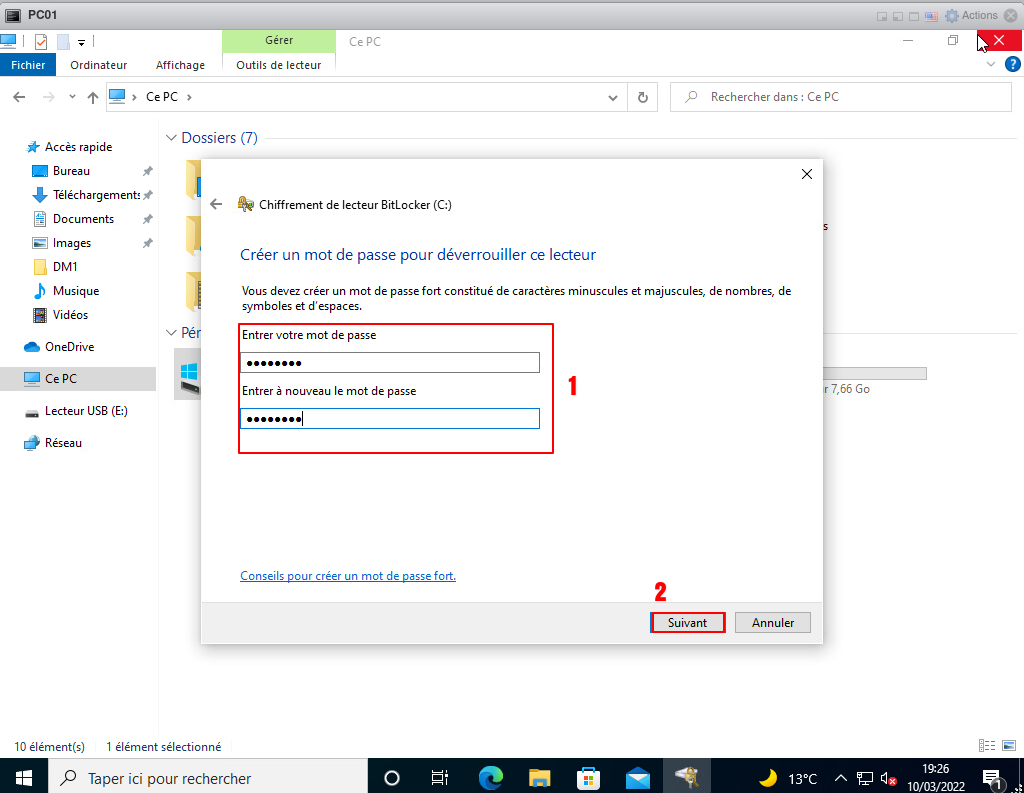The height and width of the screenshot is (793, 1024).
Task: Focus the 'Entrer votre mot de passe' field
Action: 390,362
